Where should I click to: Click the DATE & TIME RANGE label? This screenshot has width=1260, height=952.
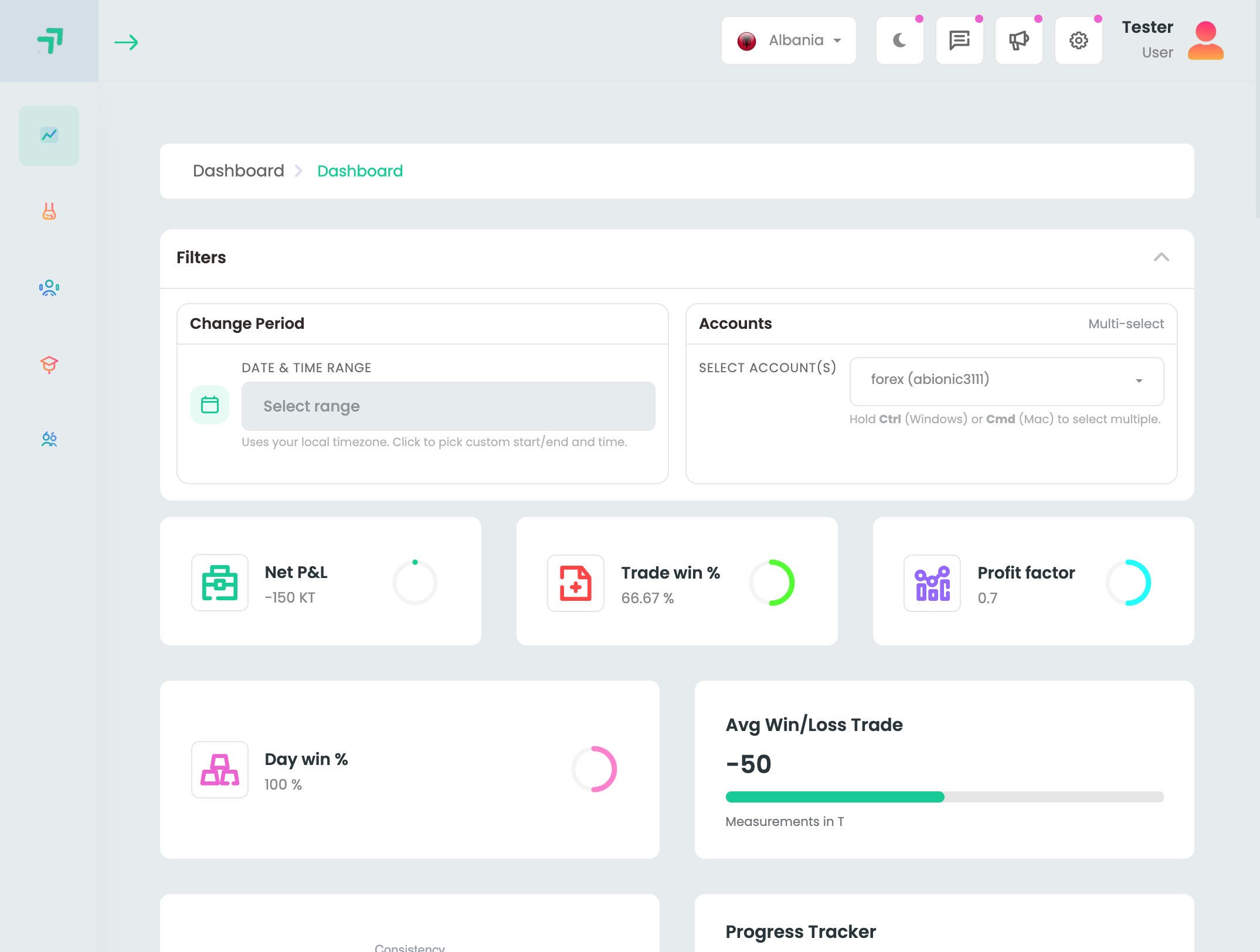coord(307,368)
